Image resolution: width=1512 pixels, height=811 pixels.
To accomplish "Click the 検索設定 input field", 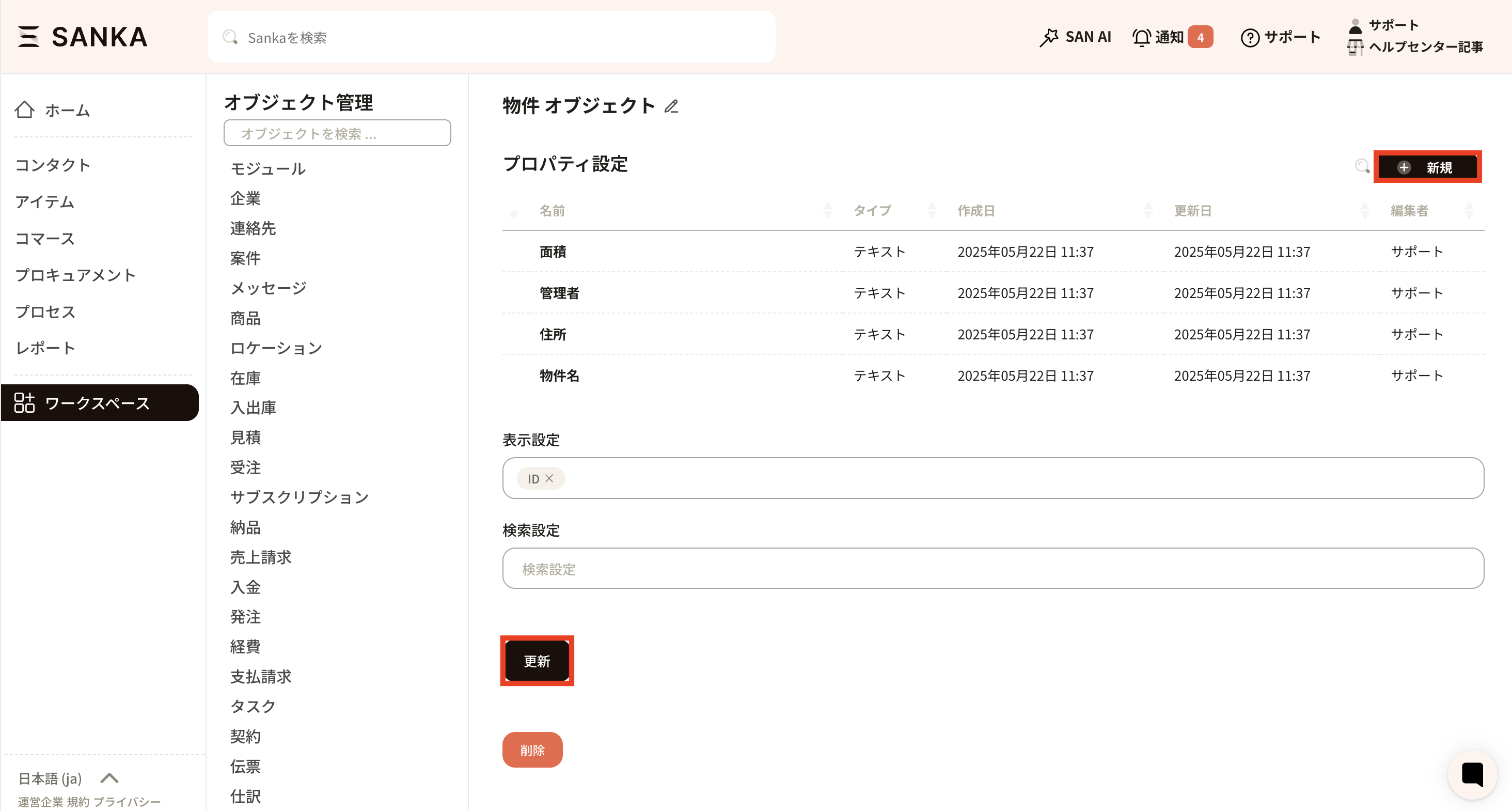I will tap(993, 568).
